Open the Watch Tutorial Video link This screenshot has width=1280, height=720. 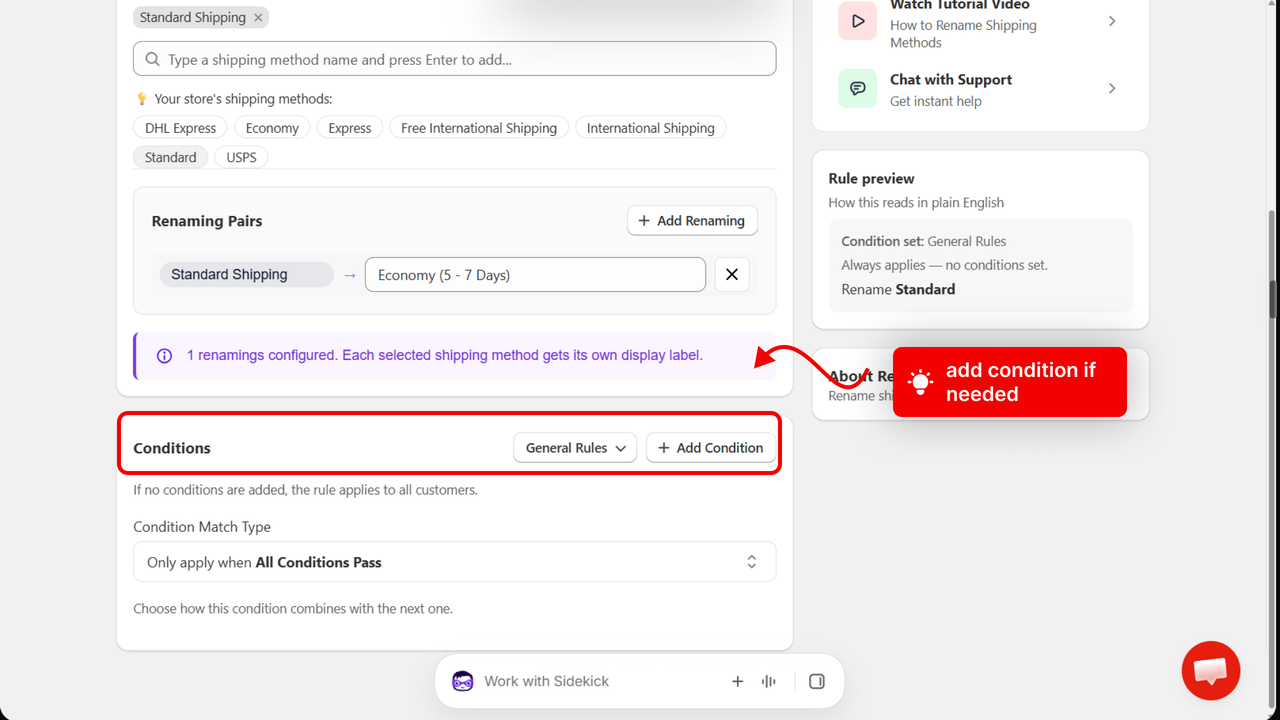click(981, 22)
